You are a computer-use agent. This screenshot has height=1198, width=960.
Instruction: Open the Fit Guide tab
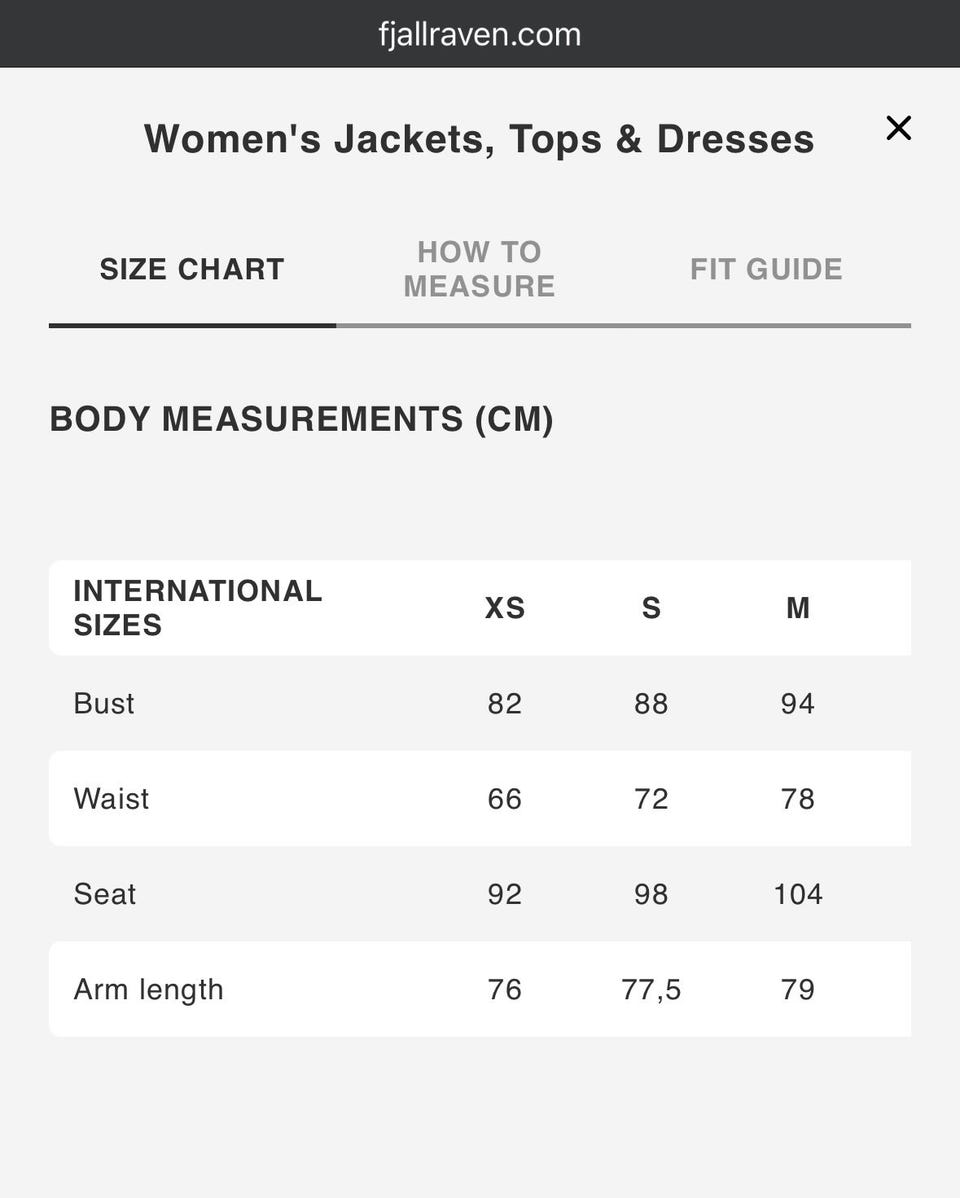pos(766,269)
